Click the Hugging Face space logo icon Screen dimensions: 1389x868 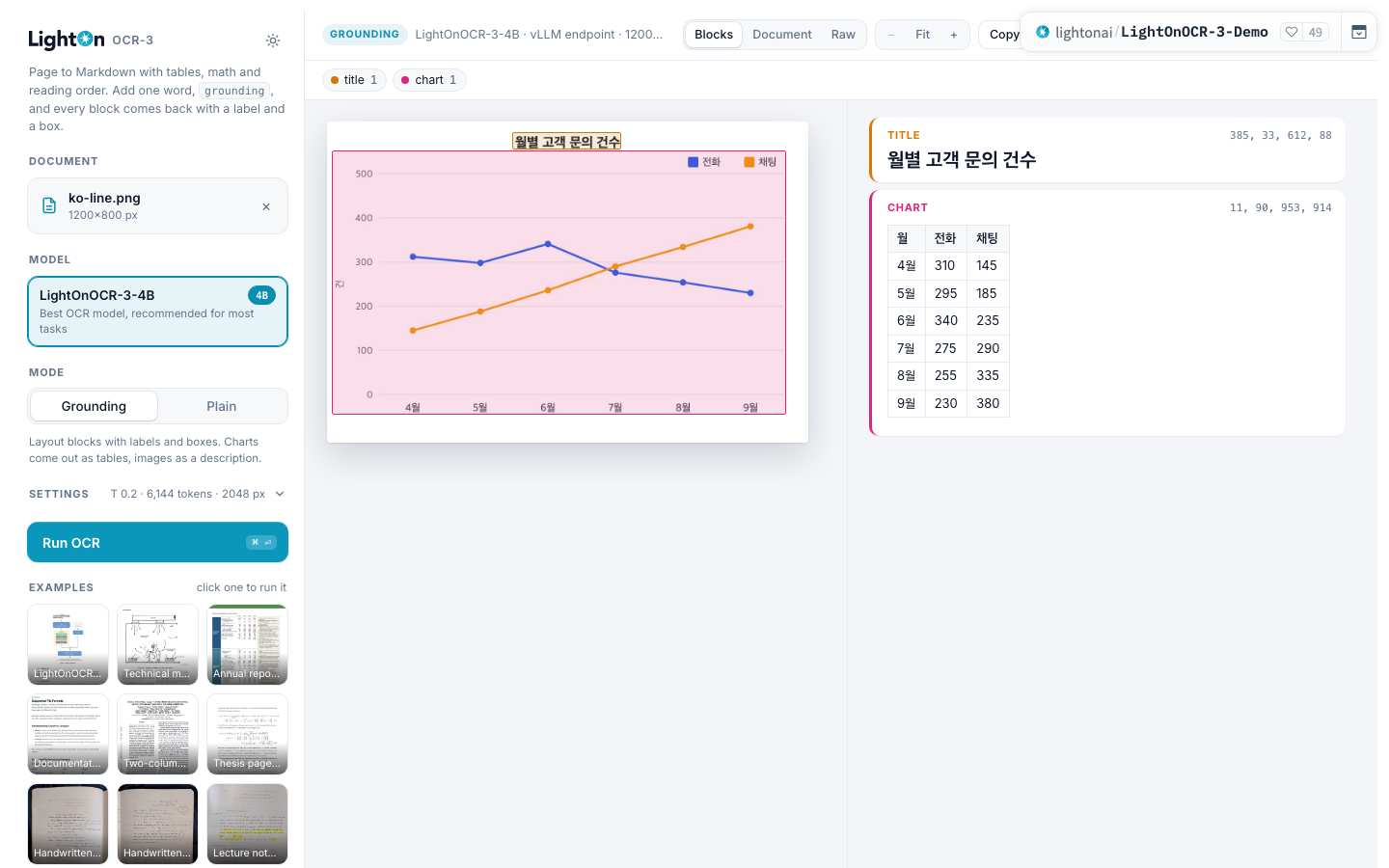[1043, 32]
